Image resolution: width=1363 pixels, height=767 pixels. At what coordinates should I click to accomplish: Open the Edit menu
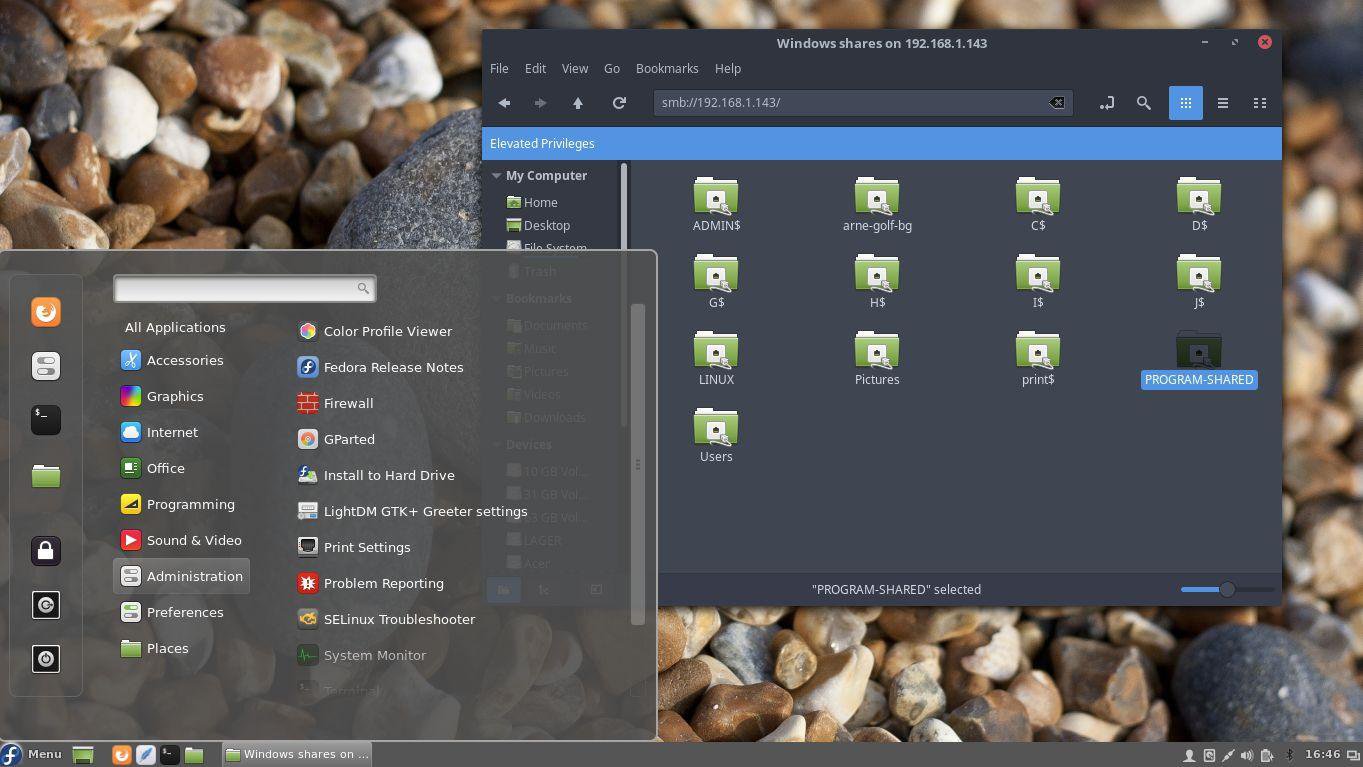point(535,68)
